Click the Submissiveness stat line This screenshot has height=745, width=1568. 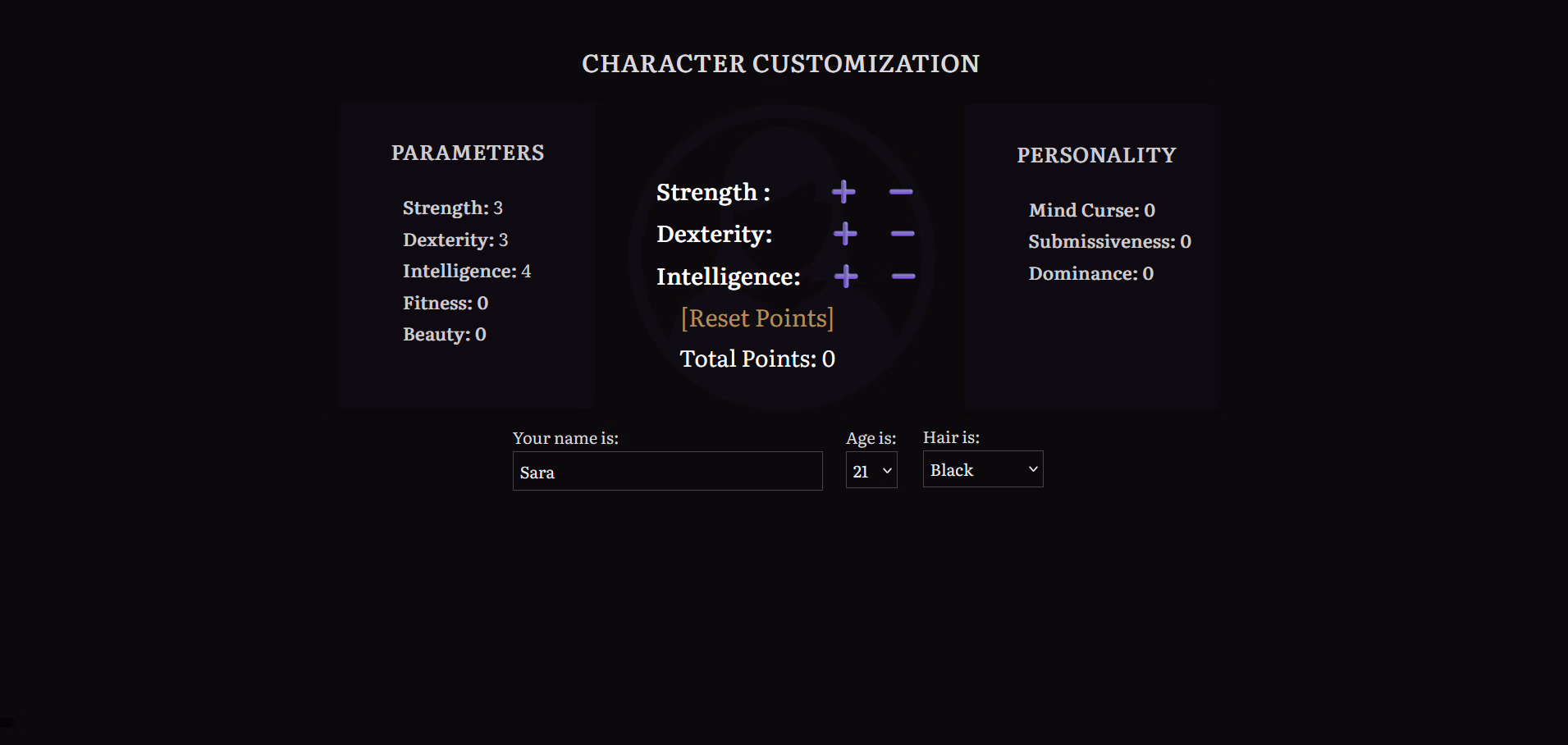pos(1109,241)
